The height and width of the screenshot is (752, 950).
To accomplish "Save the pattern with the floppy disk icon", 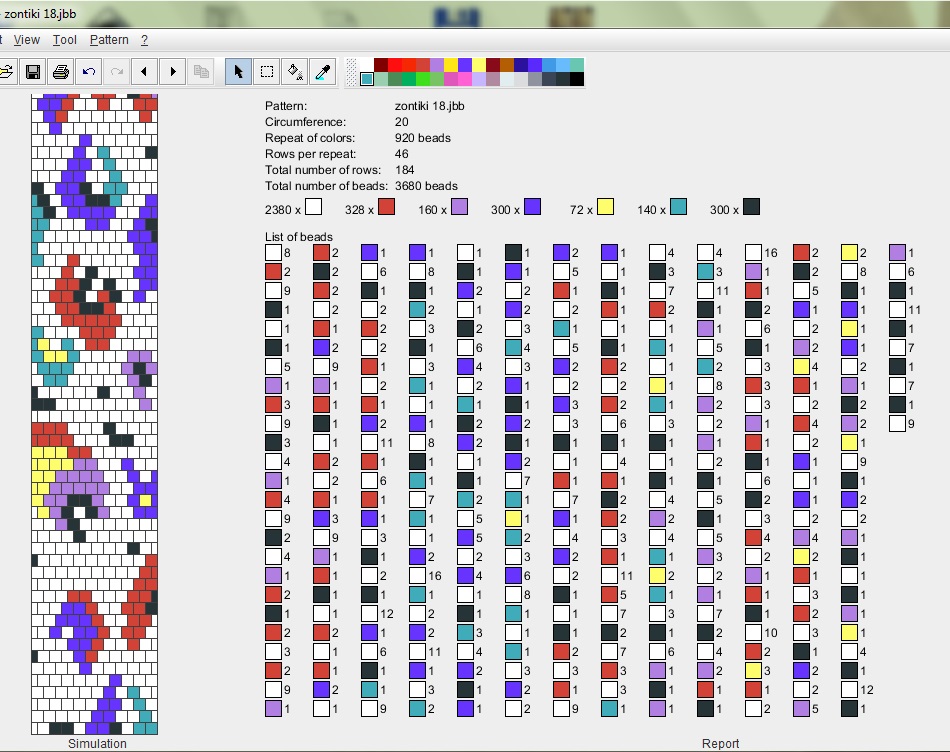I will [x=33, y=71].
